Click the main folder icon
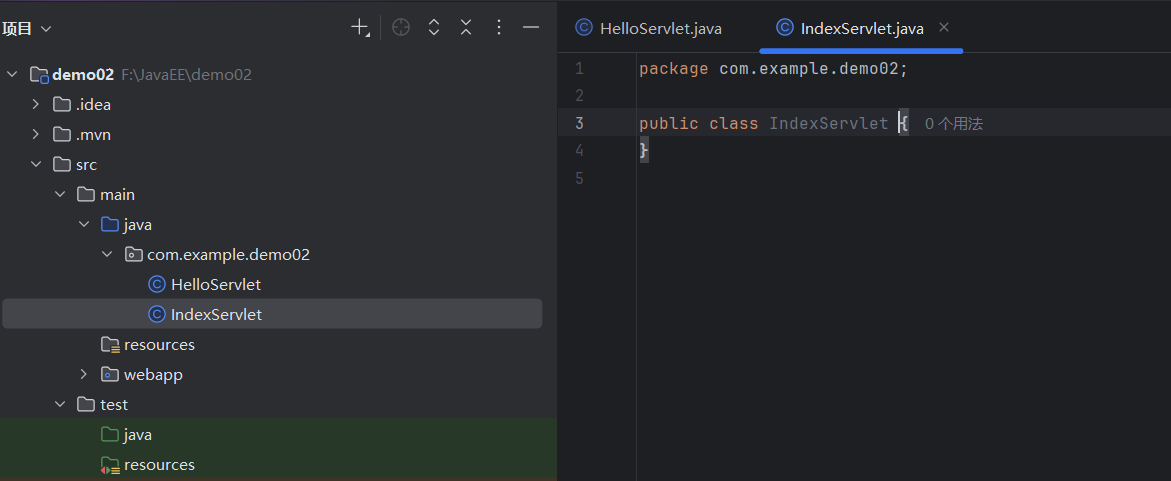Screen dimensions: 1171x481 point(86,195)
